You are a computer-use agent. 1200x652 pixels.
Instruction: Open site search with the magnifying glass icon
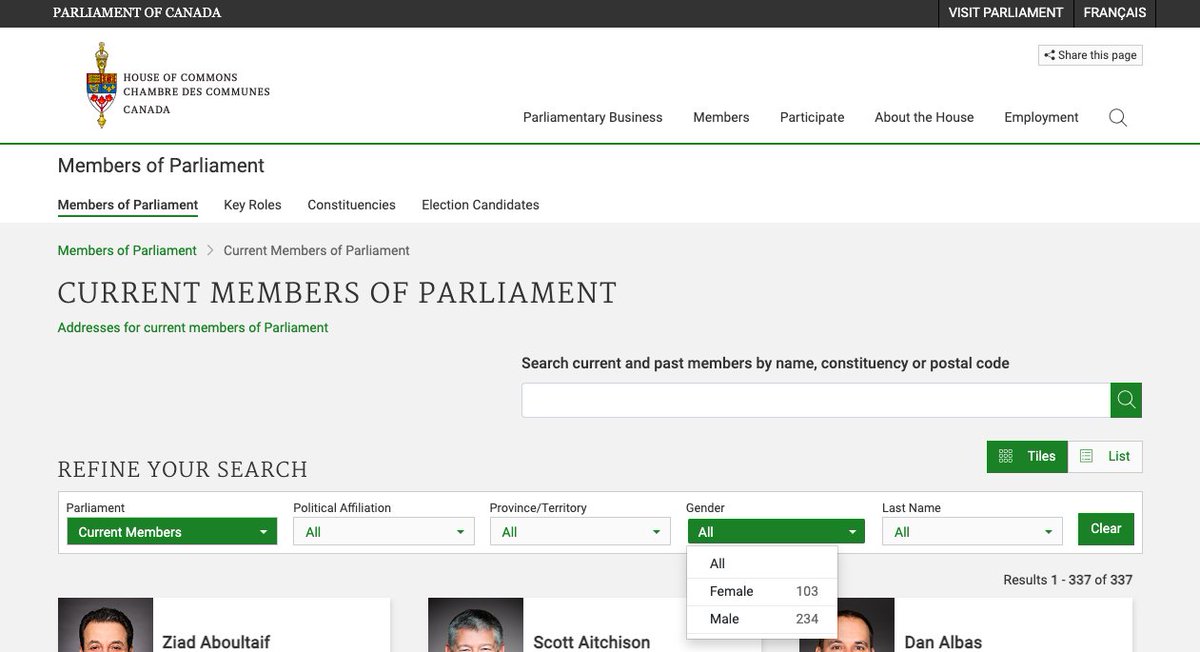1117,117
